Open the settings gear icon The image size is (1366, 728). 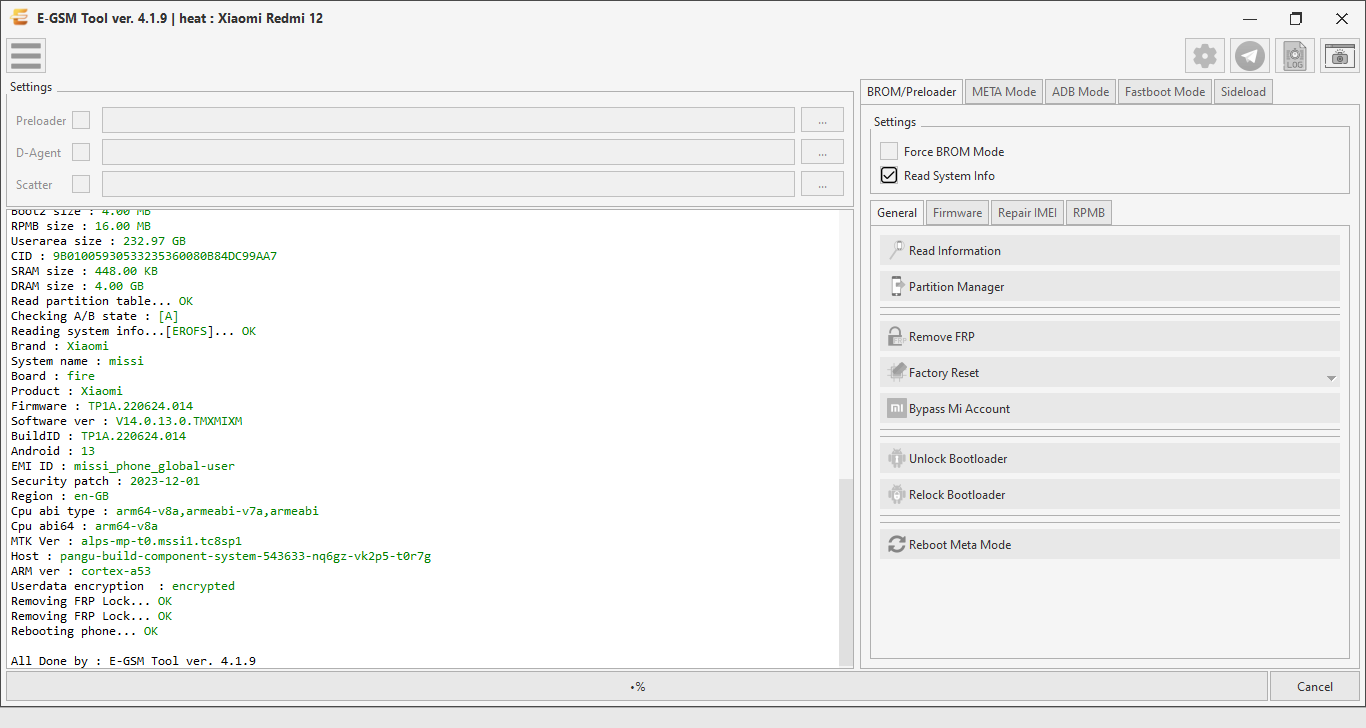pos(1205,56)
